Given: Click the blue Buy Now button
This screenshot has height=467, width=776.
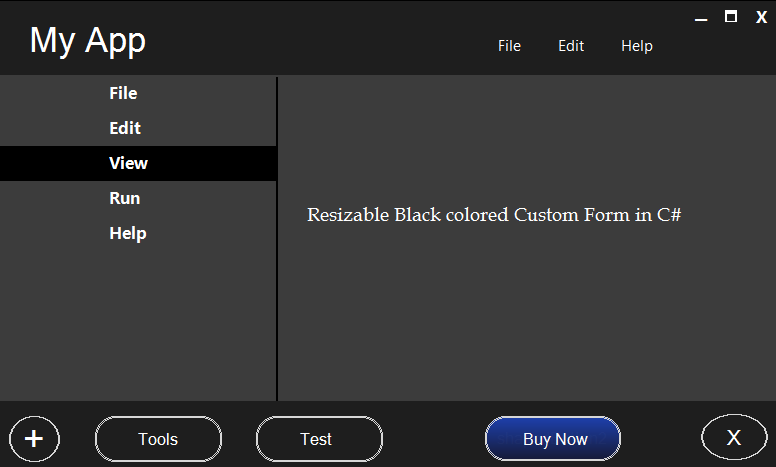Looking at the screenshot, I should pos(554,439).
